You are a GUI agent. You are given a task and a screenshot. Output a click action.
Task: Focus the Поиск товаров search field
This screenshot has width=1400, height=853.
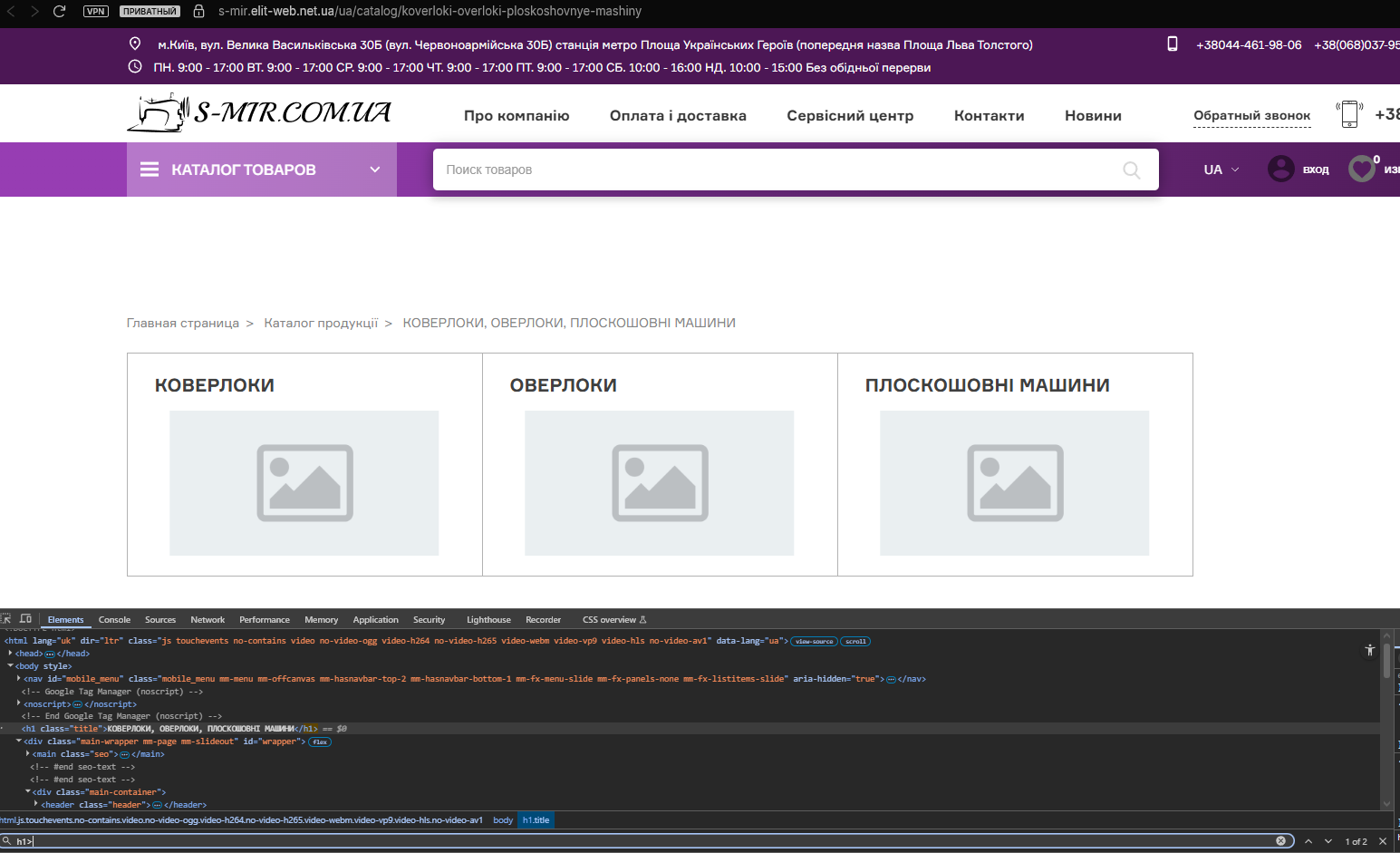pyautogui.click(x=796, y=170)
